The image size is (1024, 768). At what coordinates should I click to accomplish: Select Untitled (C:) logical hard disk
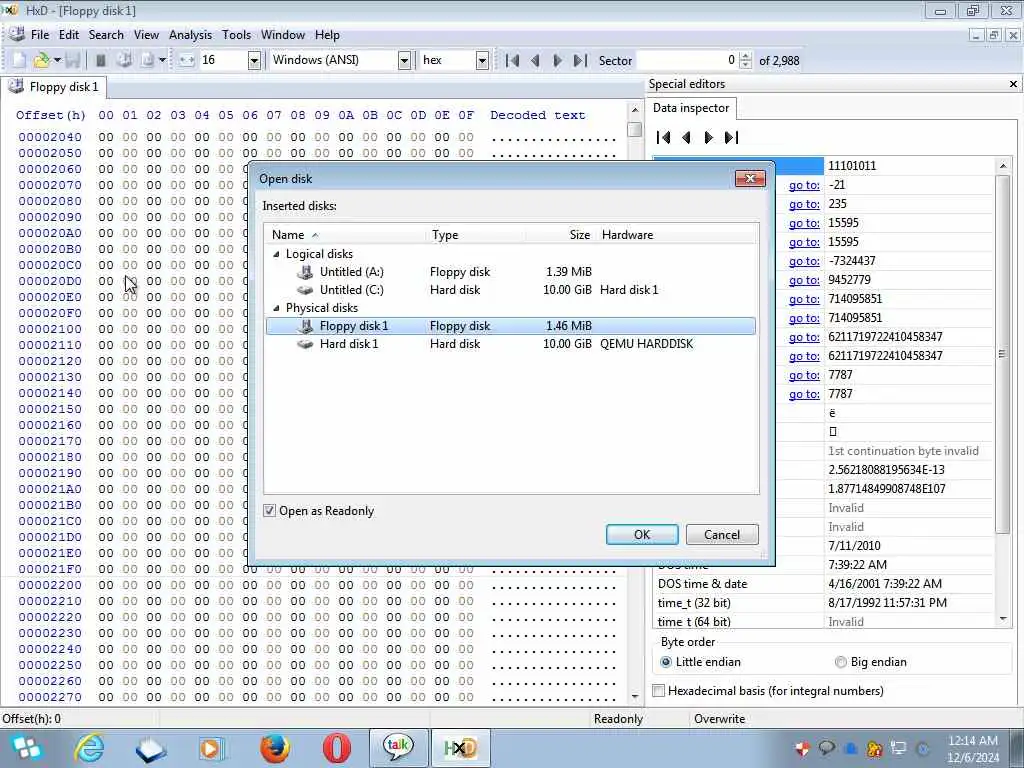pyautogui.click(x=511, y=289)
